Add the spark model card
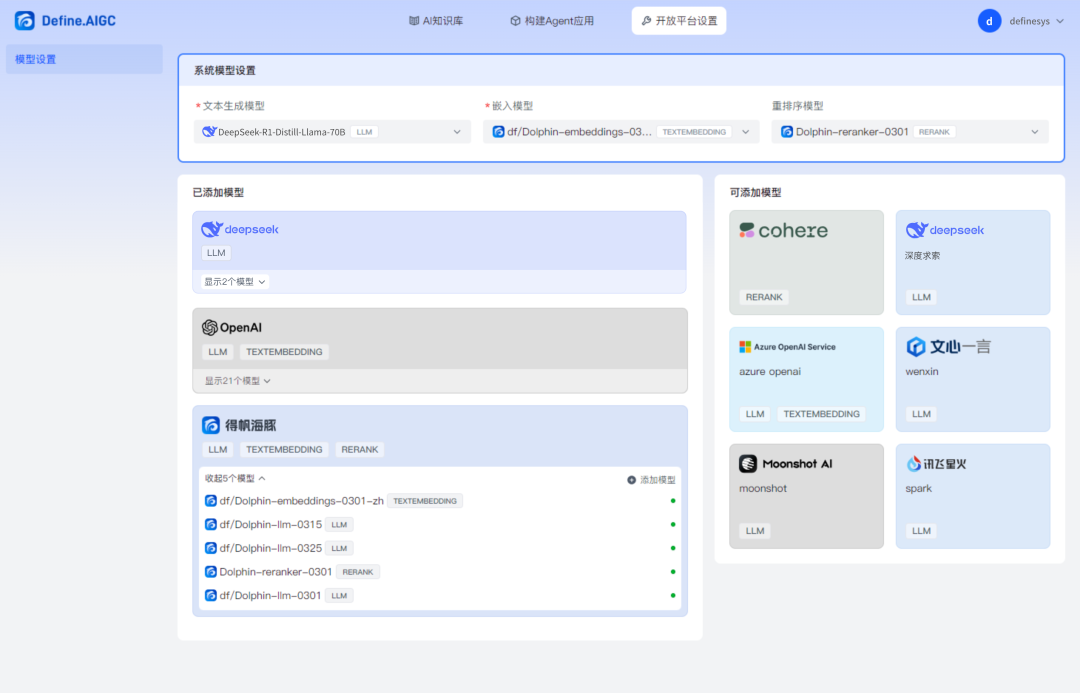Screen dimensions: 1080x693 point(973,496)
